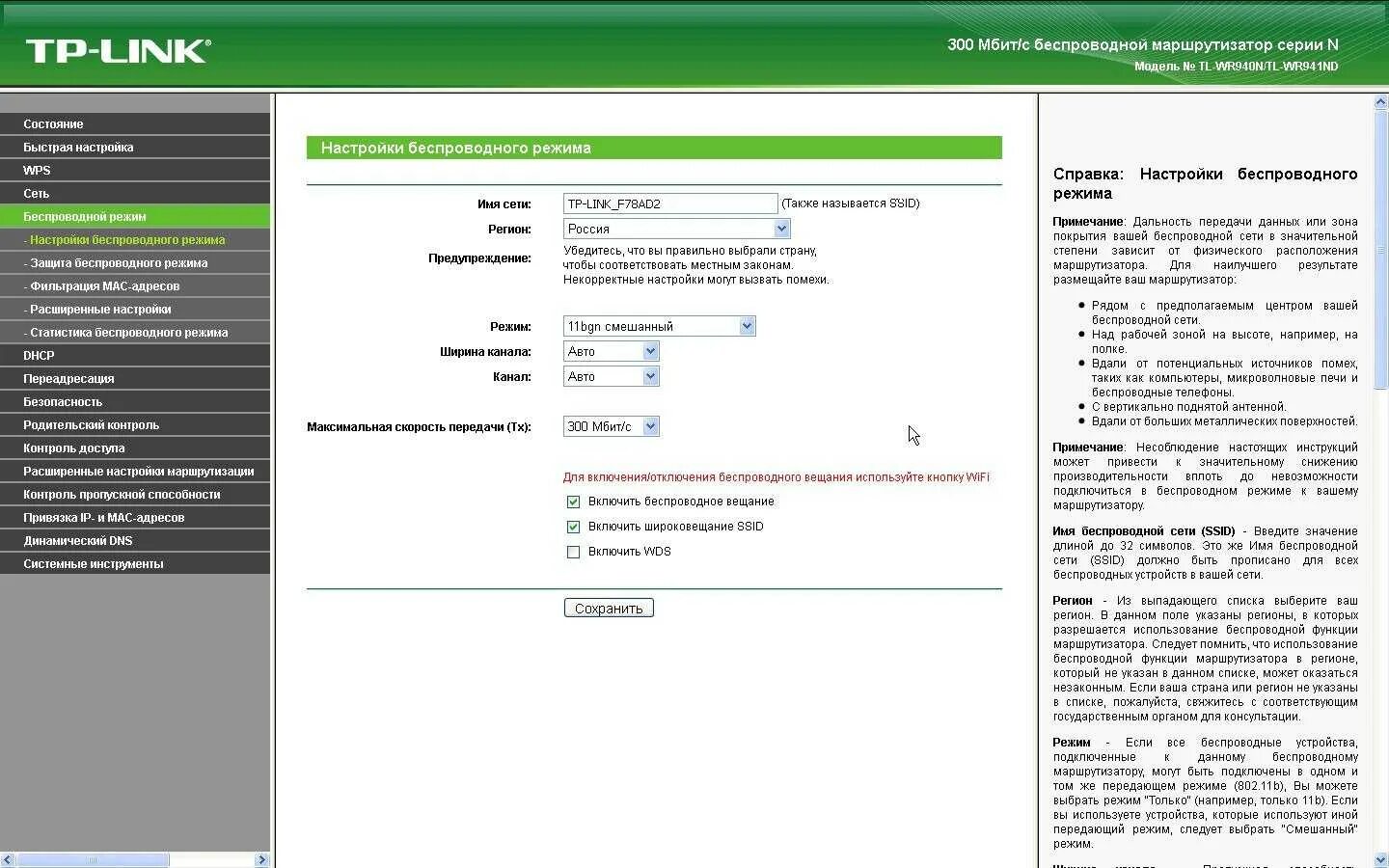Click the sidebar horizontal scrollbar thumb
Viewport: 1389px width, 868px height.
click(93, 859)
